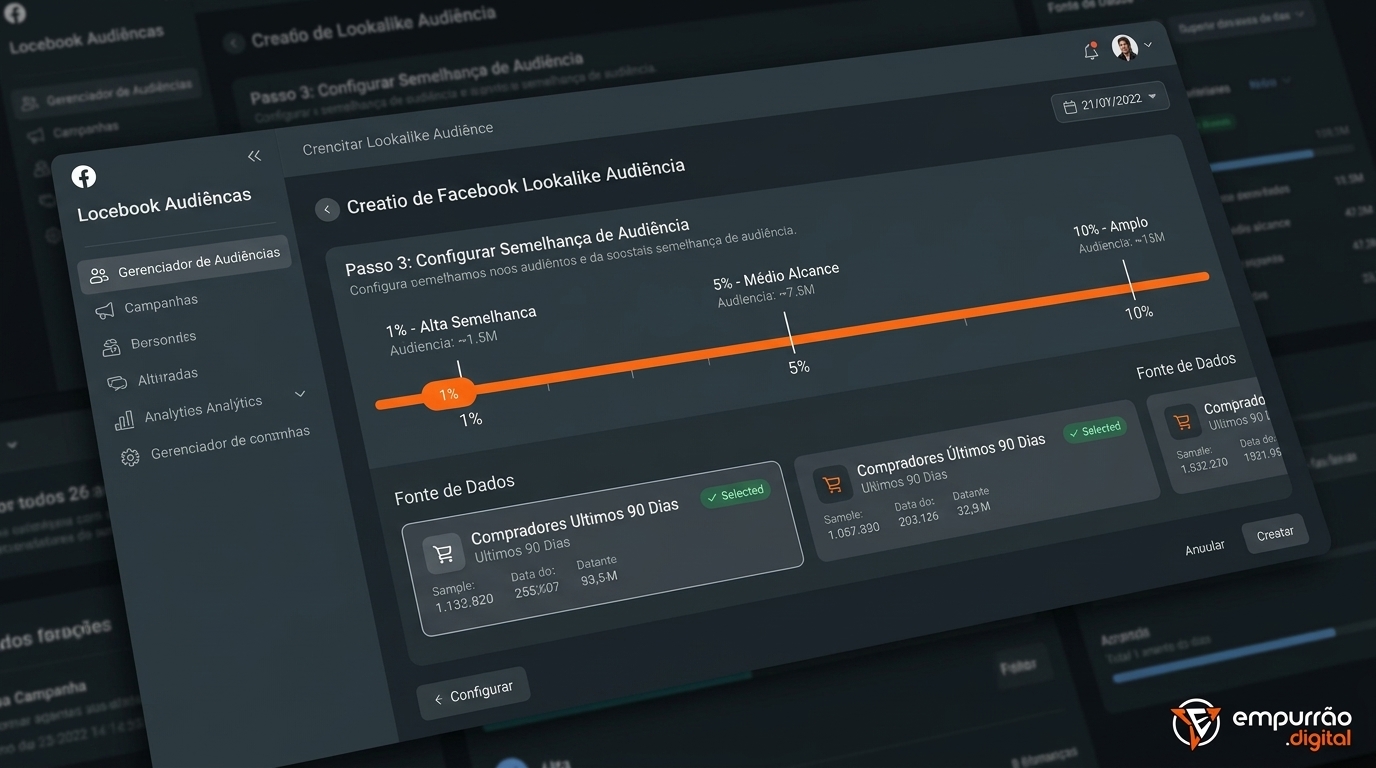This screenshot has width=1376, height=768.
Task: Click the Anular button
Action: coord(1205,548)
